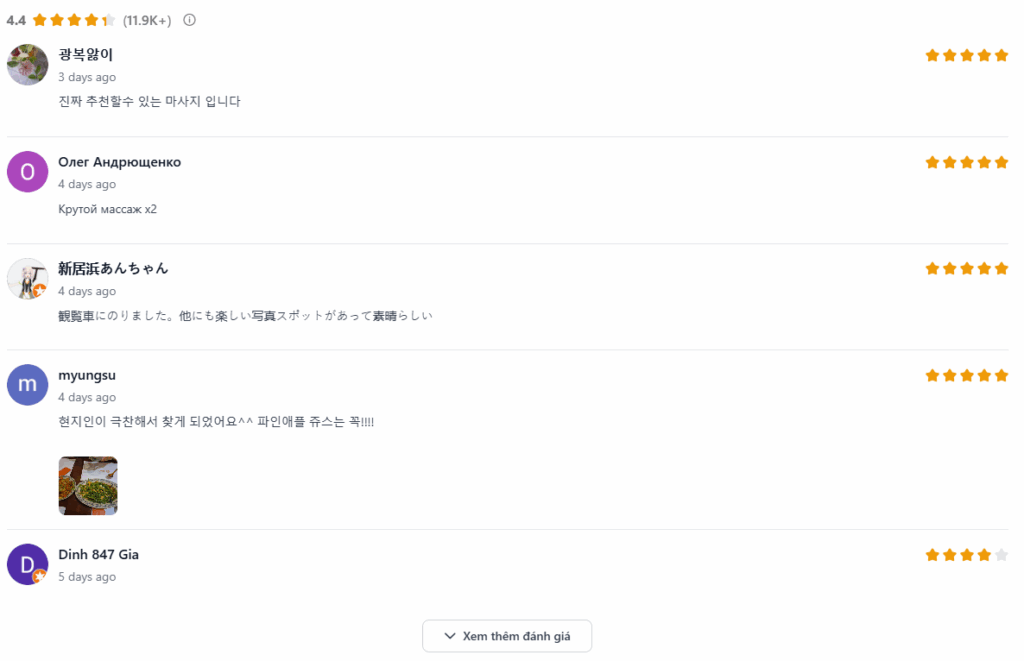Open reviewer name Олег Андрющенко
The width and height of the screenshot is (1024, 661).
(119, 162)
